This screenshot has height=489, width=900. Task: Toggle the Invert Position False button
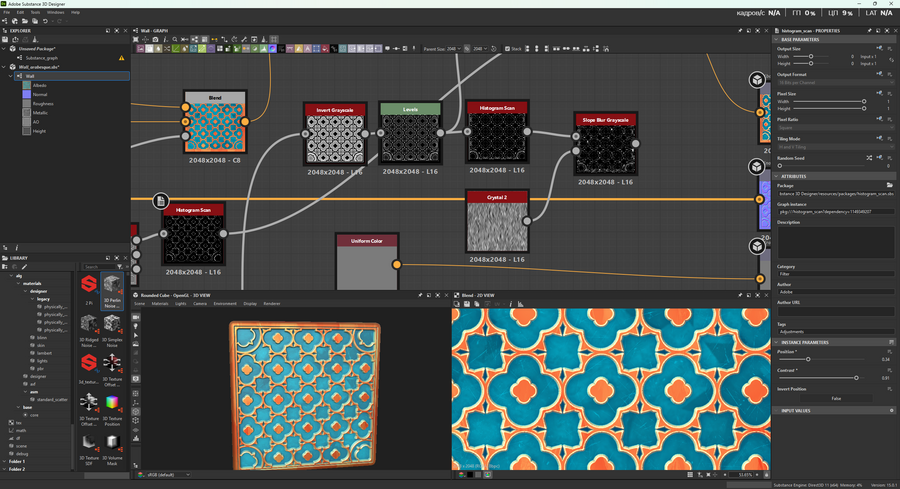click(835, 398)
